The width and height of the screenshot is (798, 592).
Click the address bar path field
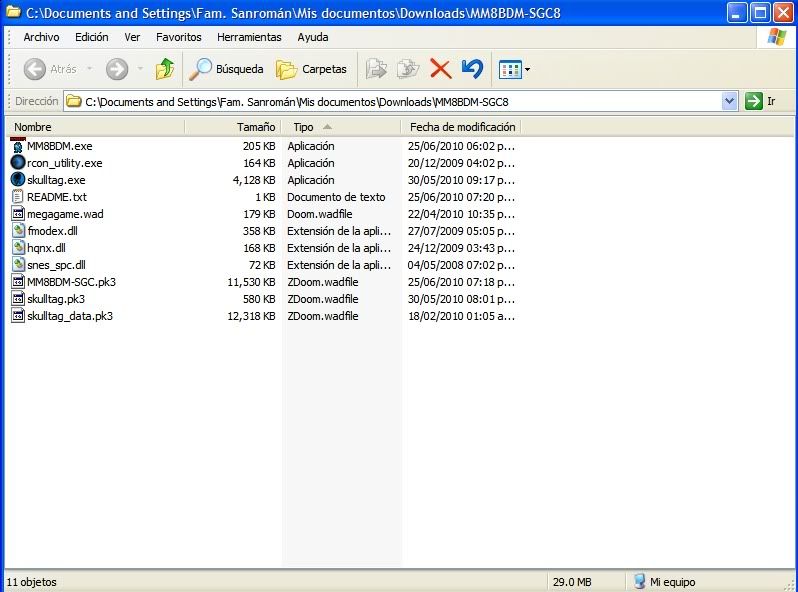(400, 101)
